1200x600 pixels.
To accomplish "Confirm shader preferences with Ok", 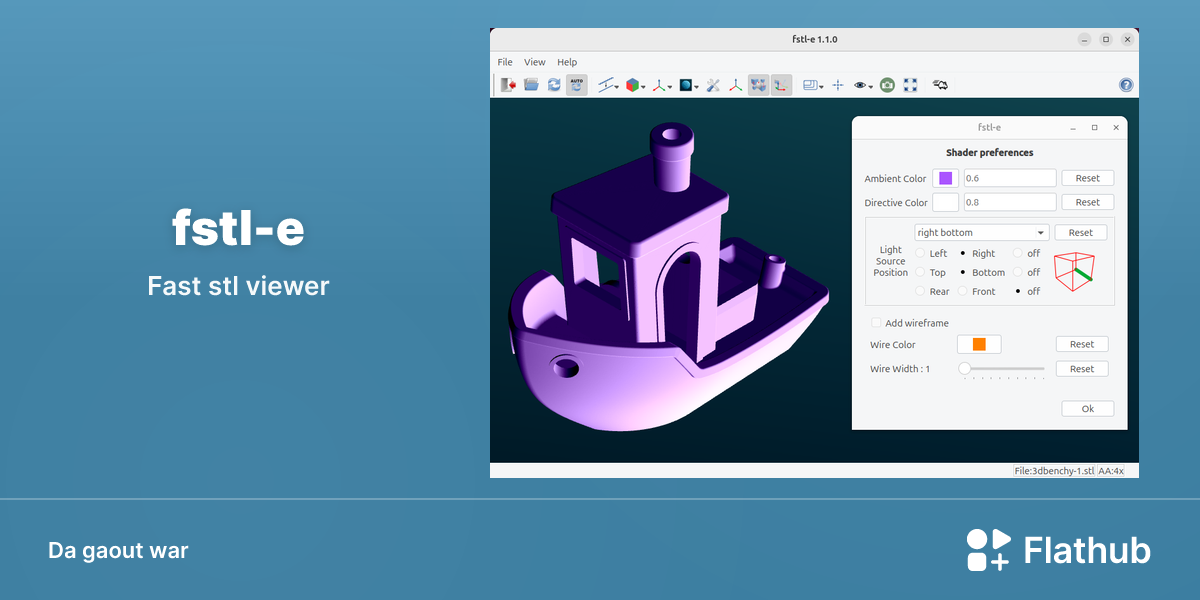I will 1088,409.
